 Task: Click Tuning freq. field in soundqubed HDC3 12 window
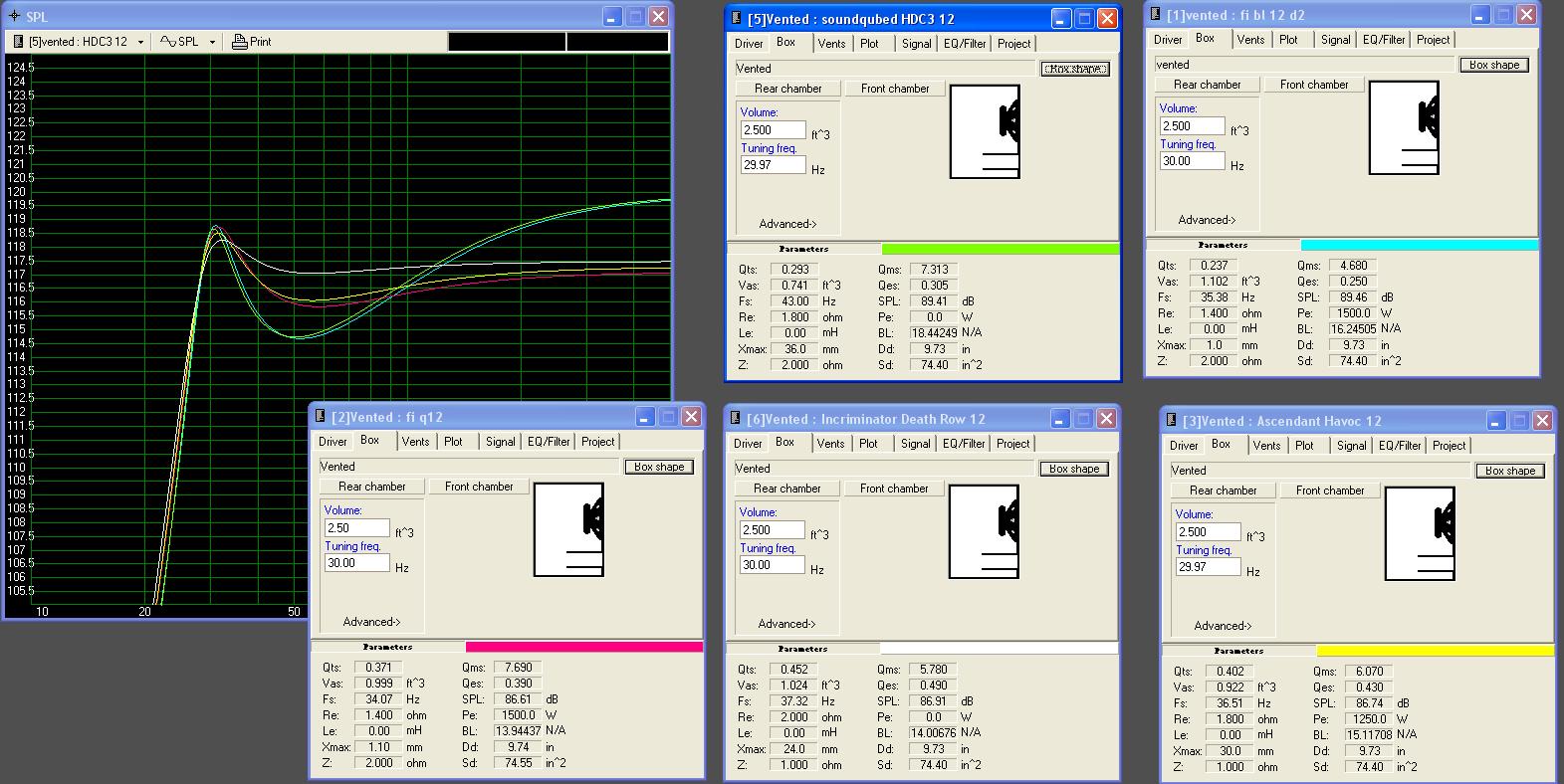click(x=773, y=165)
